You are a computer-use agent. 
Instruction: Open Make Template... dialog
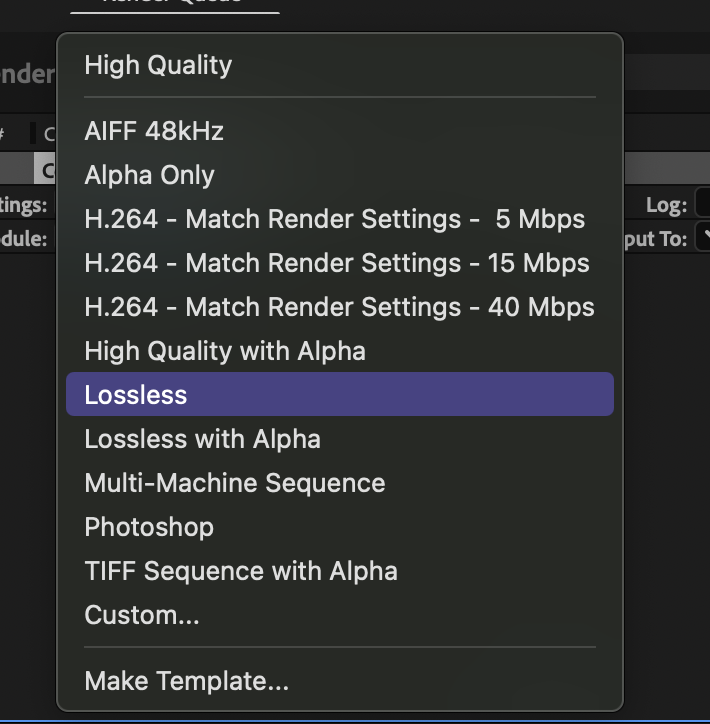click(x=340, y=681)
